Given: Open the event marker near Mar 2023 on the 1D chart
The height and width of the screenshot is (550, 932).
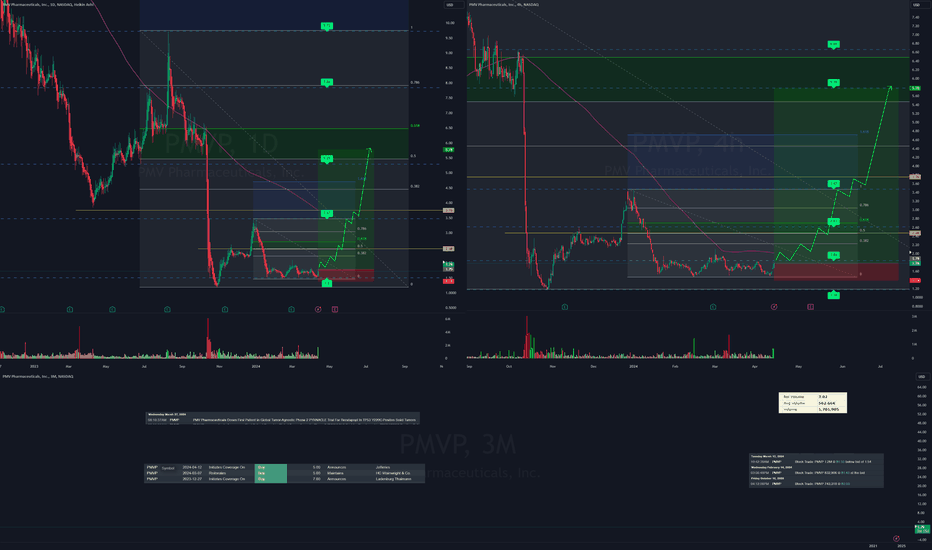Looking at the screenshot, I should [70, 309].
